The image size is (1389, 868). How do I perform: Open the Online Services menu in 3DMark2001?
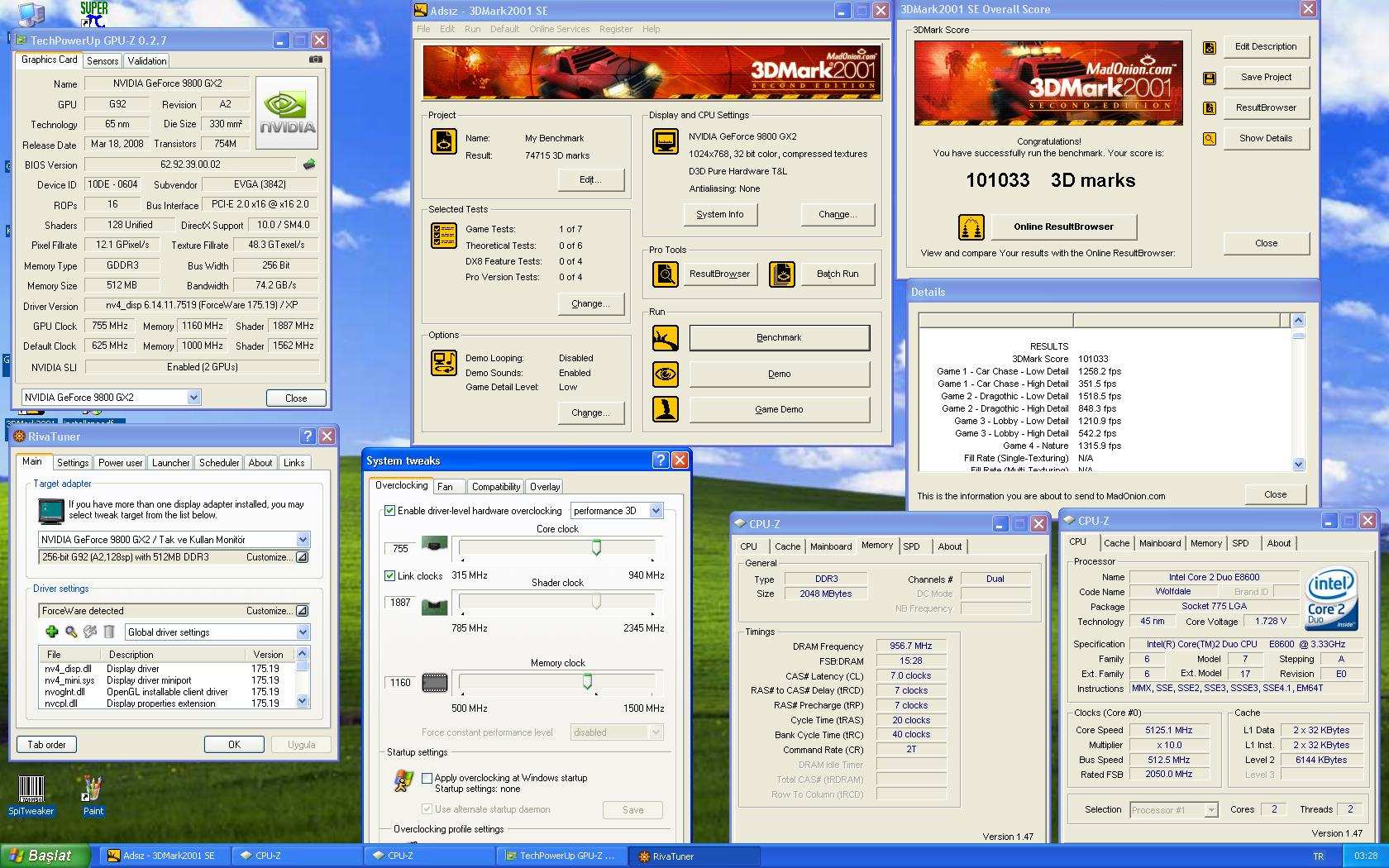(x=560, y=29)
